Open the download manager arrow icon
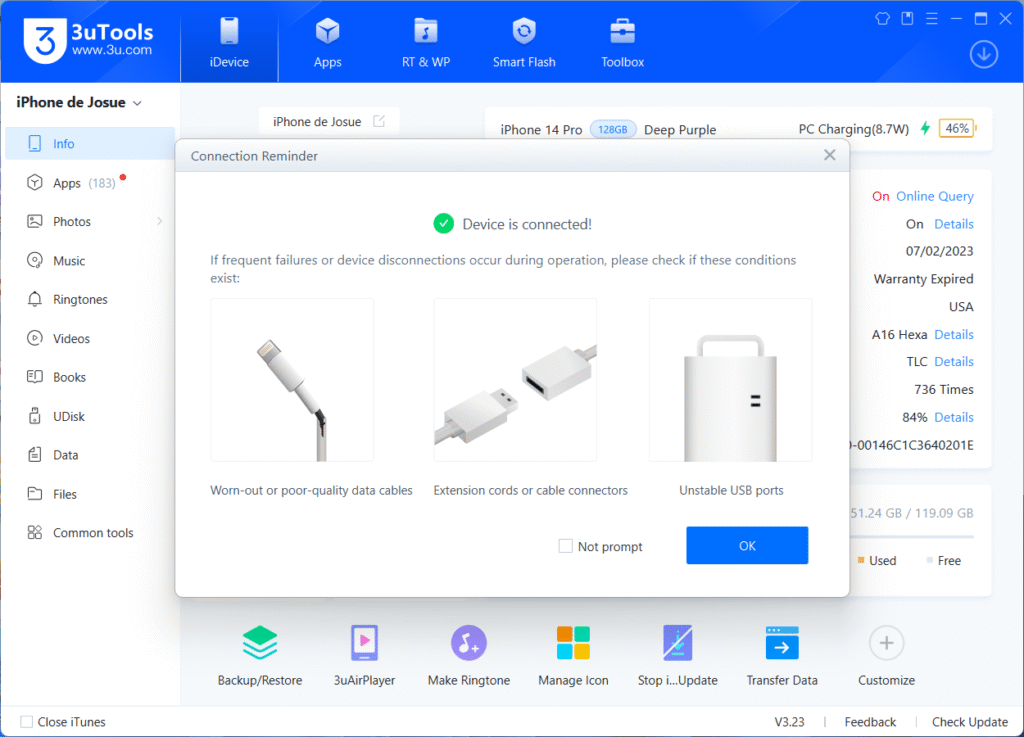The height and width of the screenshot is (737, 1024). [x=984, y=54]
